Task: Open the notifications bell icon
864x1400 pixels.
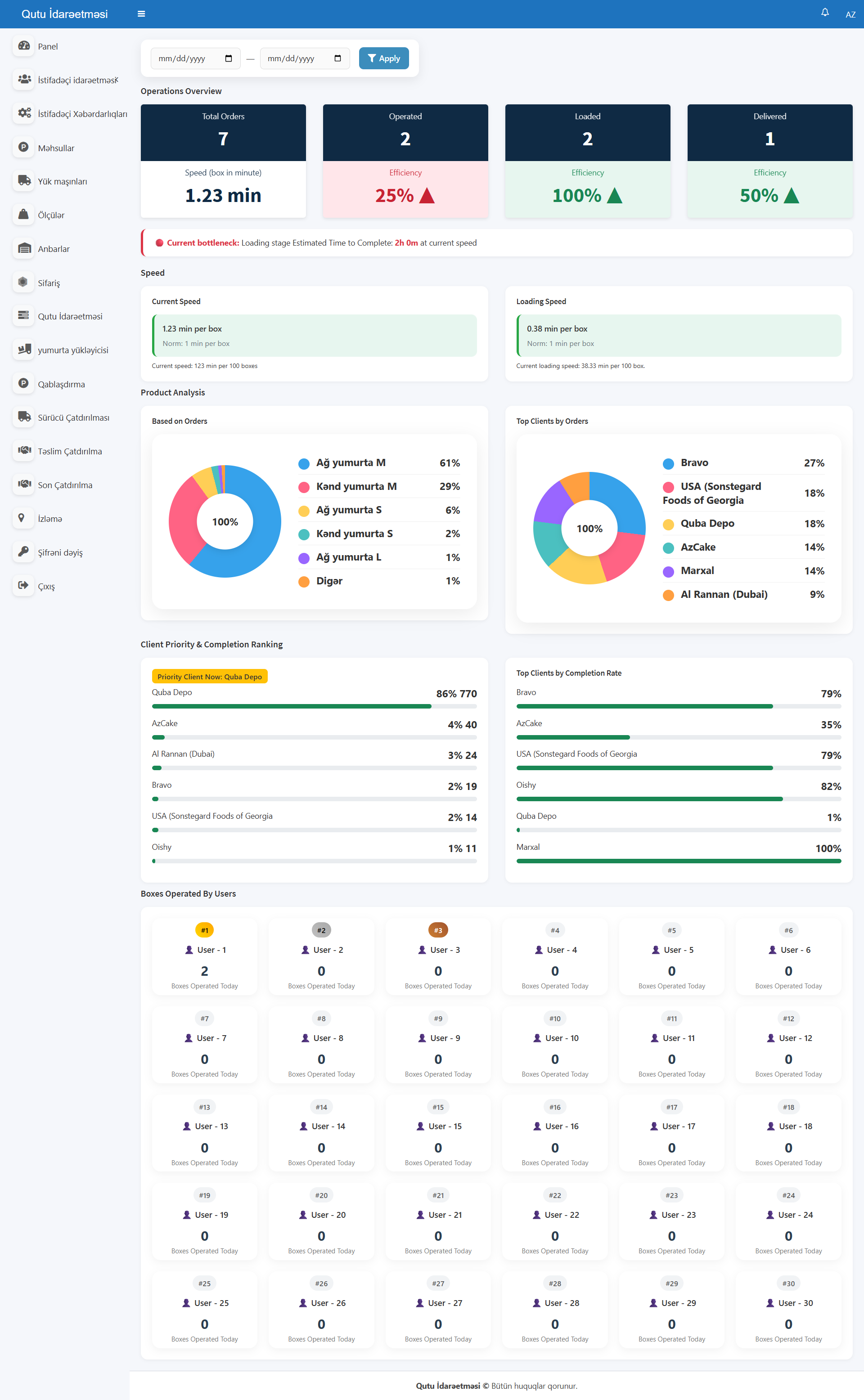Action: 824,12
